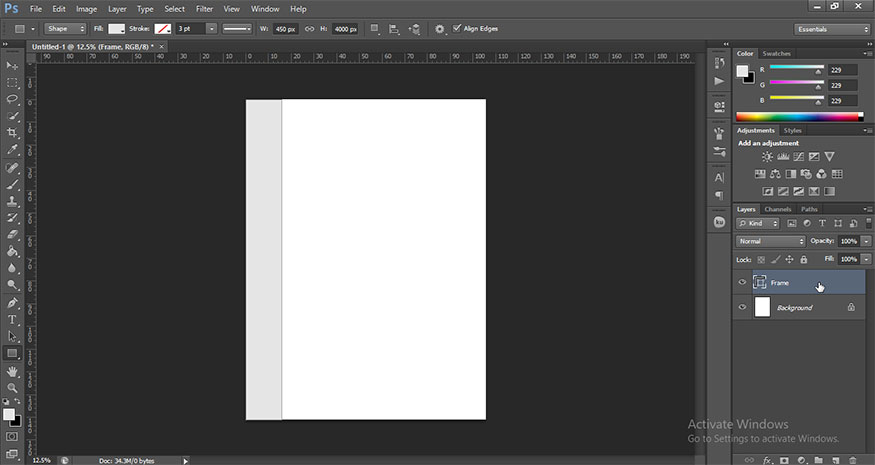Open the Essentials workspace dropdown
Image resolution: width=875 pixels, height=465 pixels.
click(831, 29)
